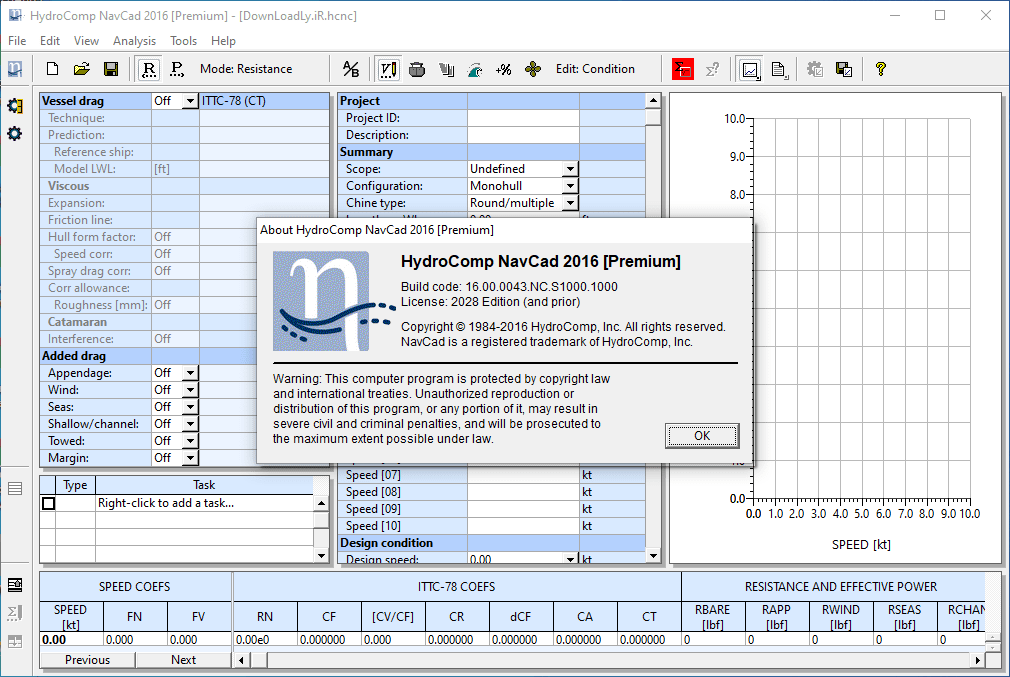Click the Next button
1010x677 pixels.
coord(184,660)
